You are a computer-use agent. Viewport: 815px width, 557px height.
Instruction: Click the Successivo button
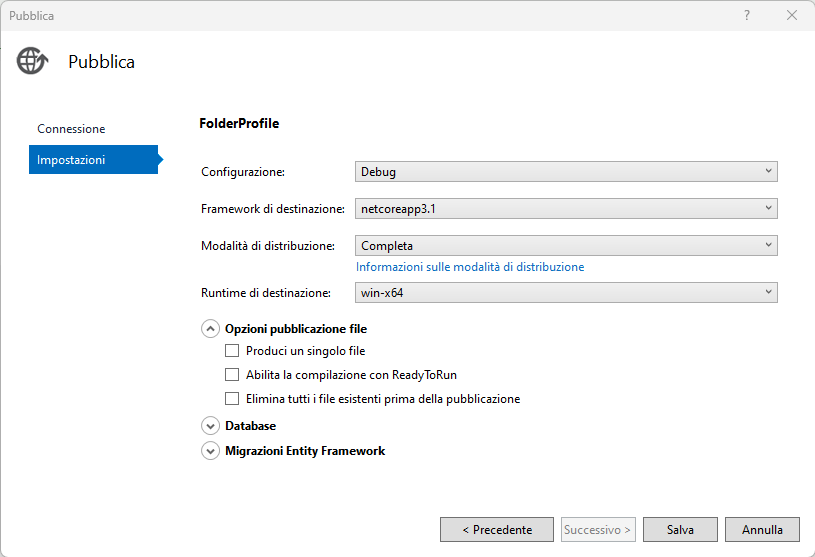tap(597, 530)
